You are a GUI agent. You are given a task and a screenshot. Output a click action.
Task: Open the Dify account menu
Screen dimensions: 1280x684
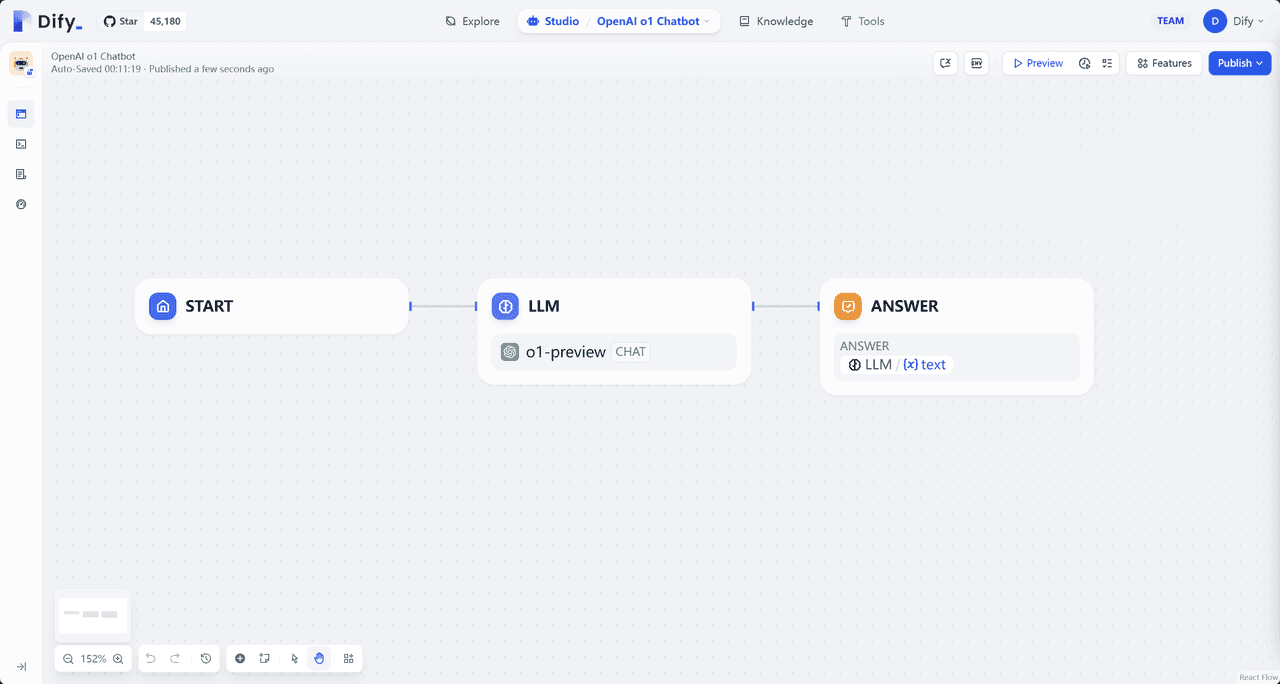pos(1234,20)
